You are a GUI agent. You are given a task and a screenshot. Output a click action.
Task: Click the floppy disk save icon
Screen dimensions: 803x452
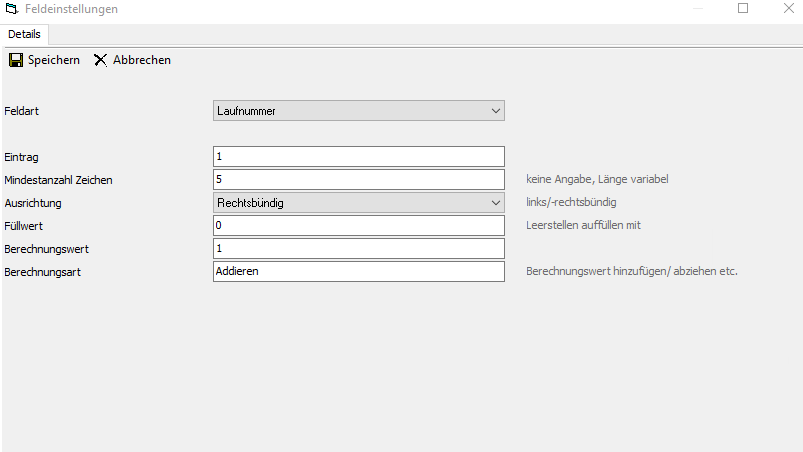point(15,60)
